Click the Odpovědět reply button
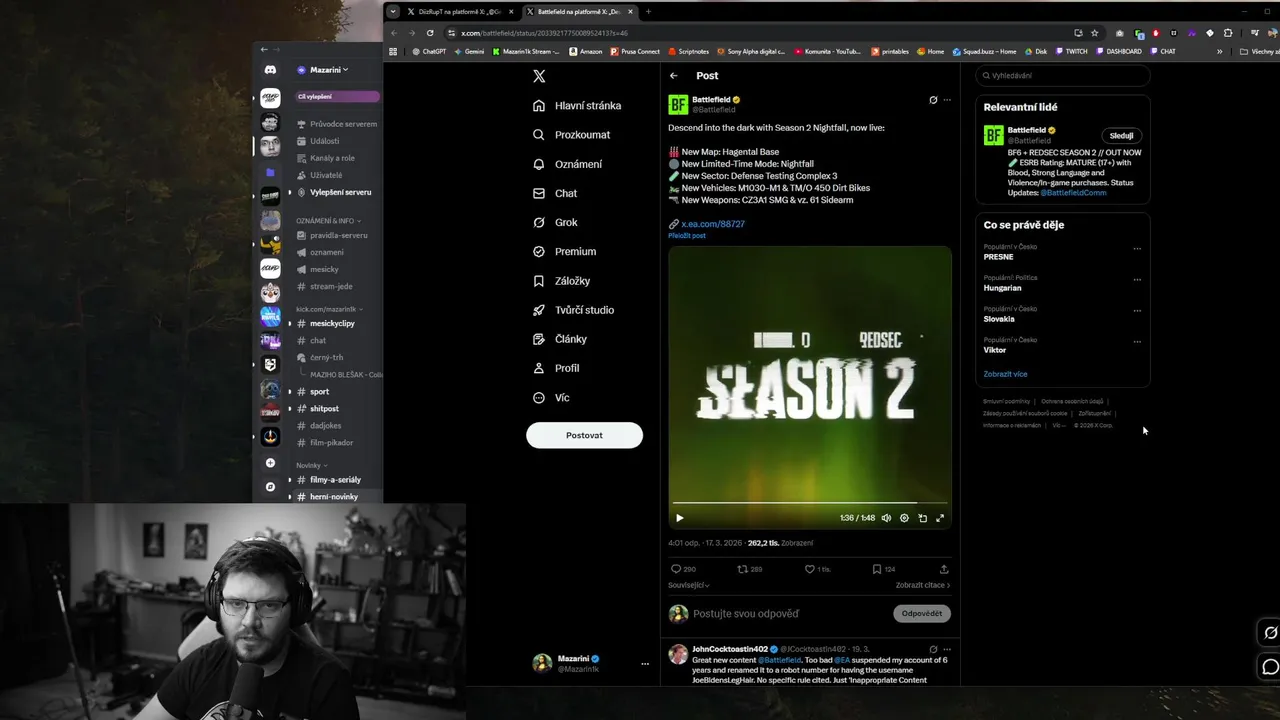This screenshot has height=720, width=1280. (921, 613)
